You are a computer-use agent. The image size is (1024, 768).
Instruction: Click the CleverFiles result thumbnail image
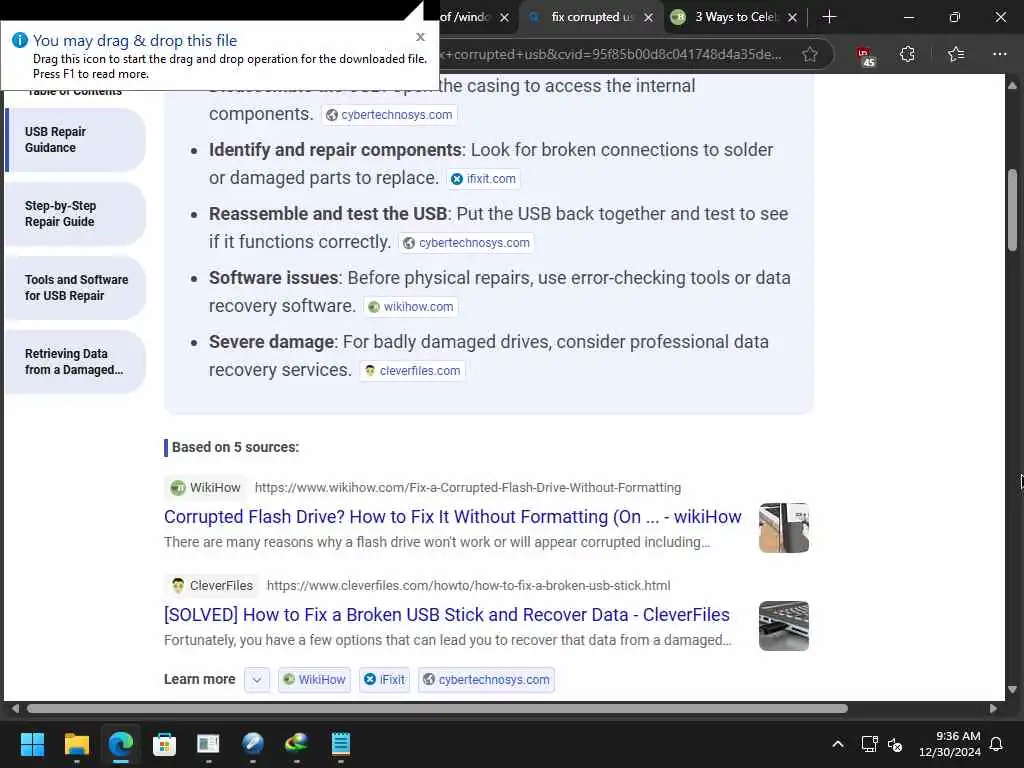pos(784,626)
